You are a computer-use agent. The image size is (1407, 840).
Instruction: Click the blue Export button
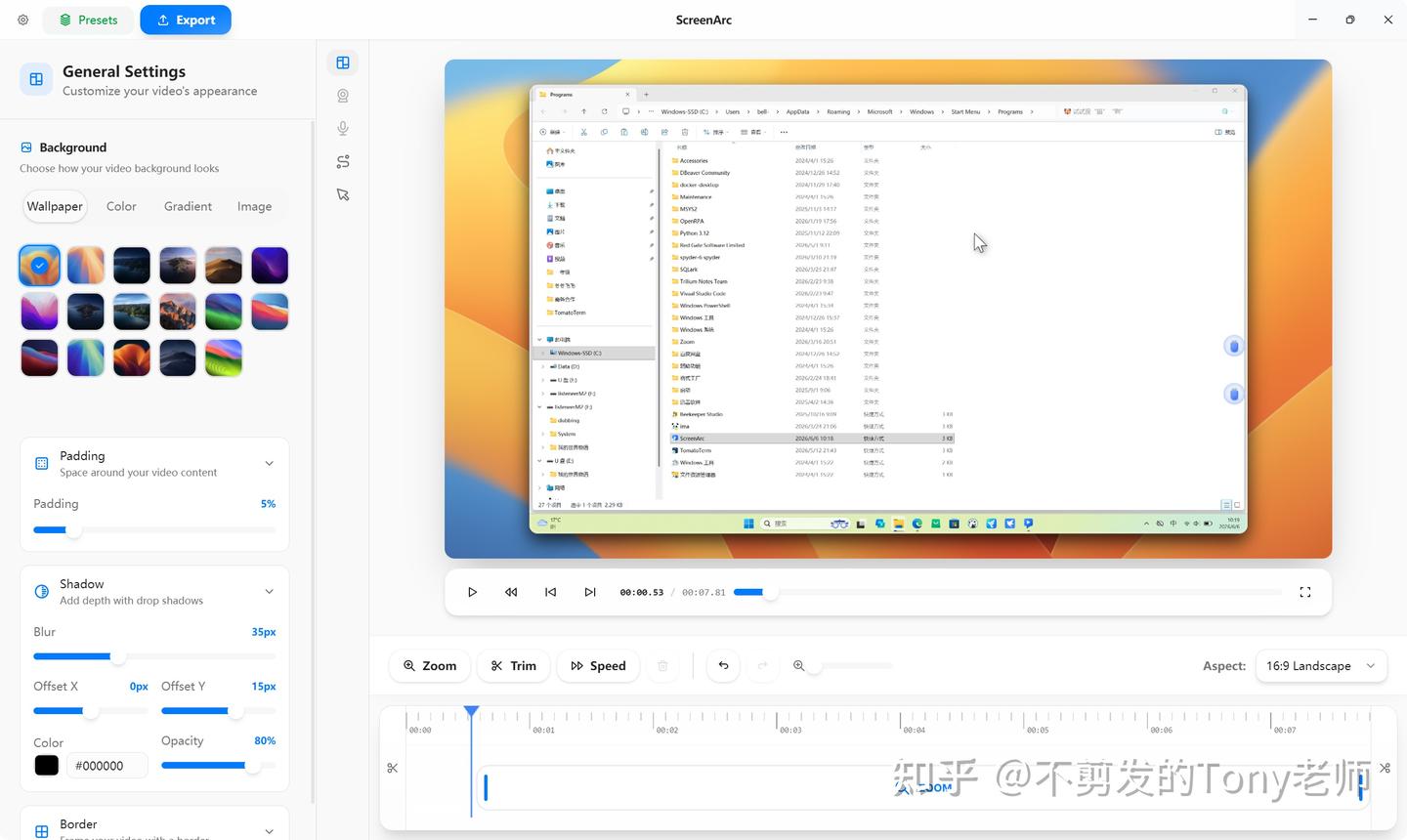(186, 20)
